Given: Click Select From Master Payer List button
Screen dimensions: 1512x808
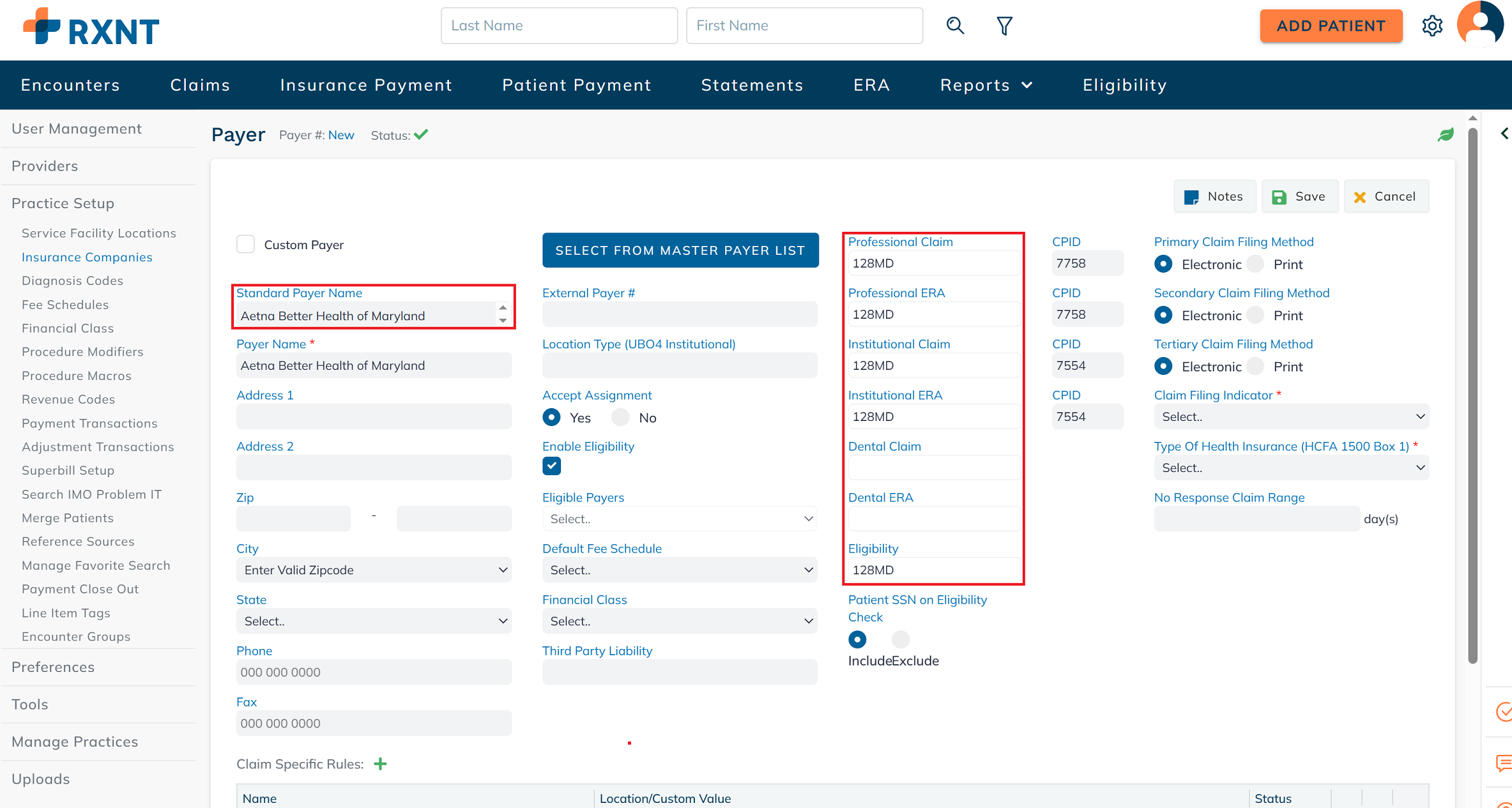Looking at the screenshot, I should click(680, 250).
